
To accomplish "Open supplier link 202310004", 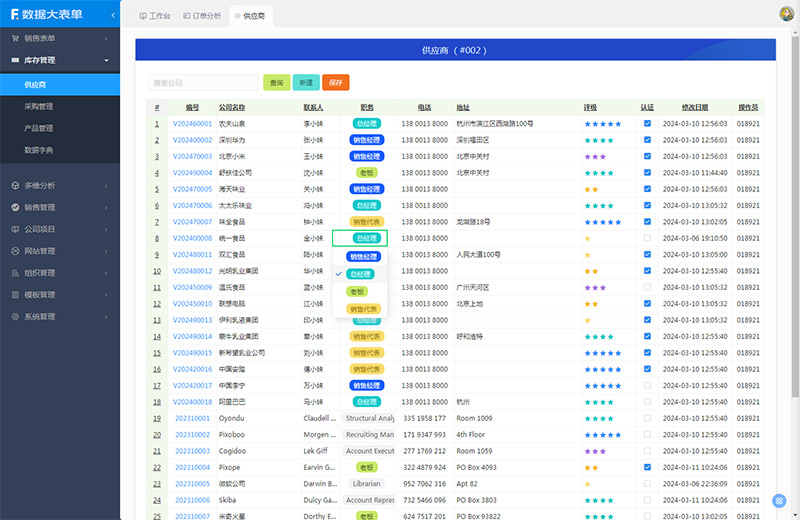I will click(x=192, y=467).
